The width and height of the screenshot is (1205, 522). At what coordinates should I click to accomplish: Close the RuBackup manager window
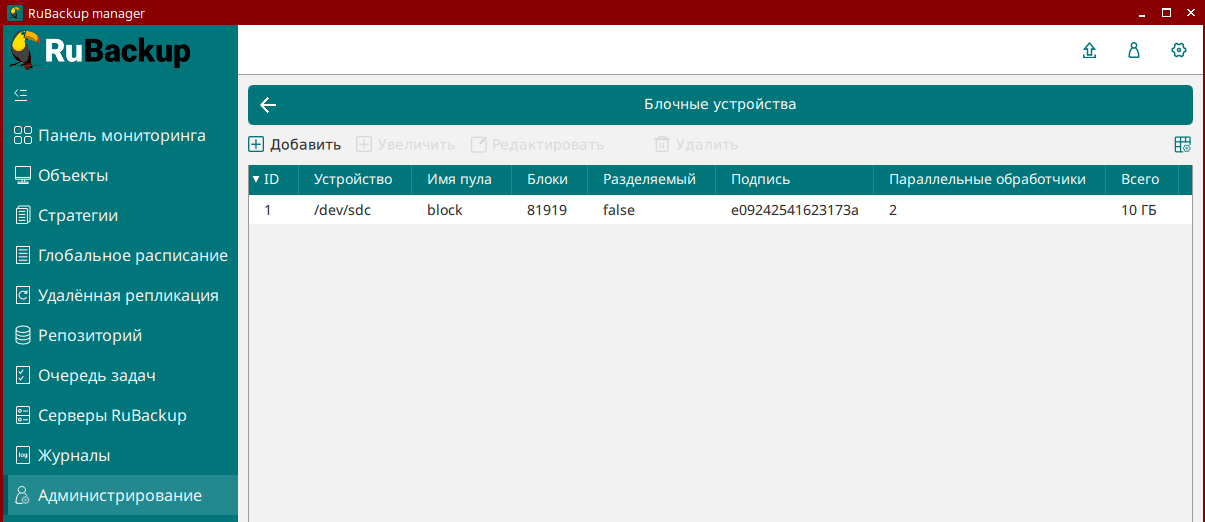coord(1190,13)
